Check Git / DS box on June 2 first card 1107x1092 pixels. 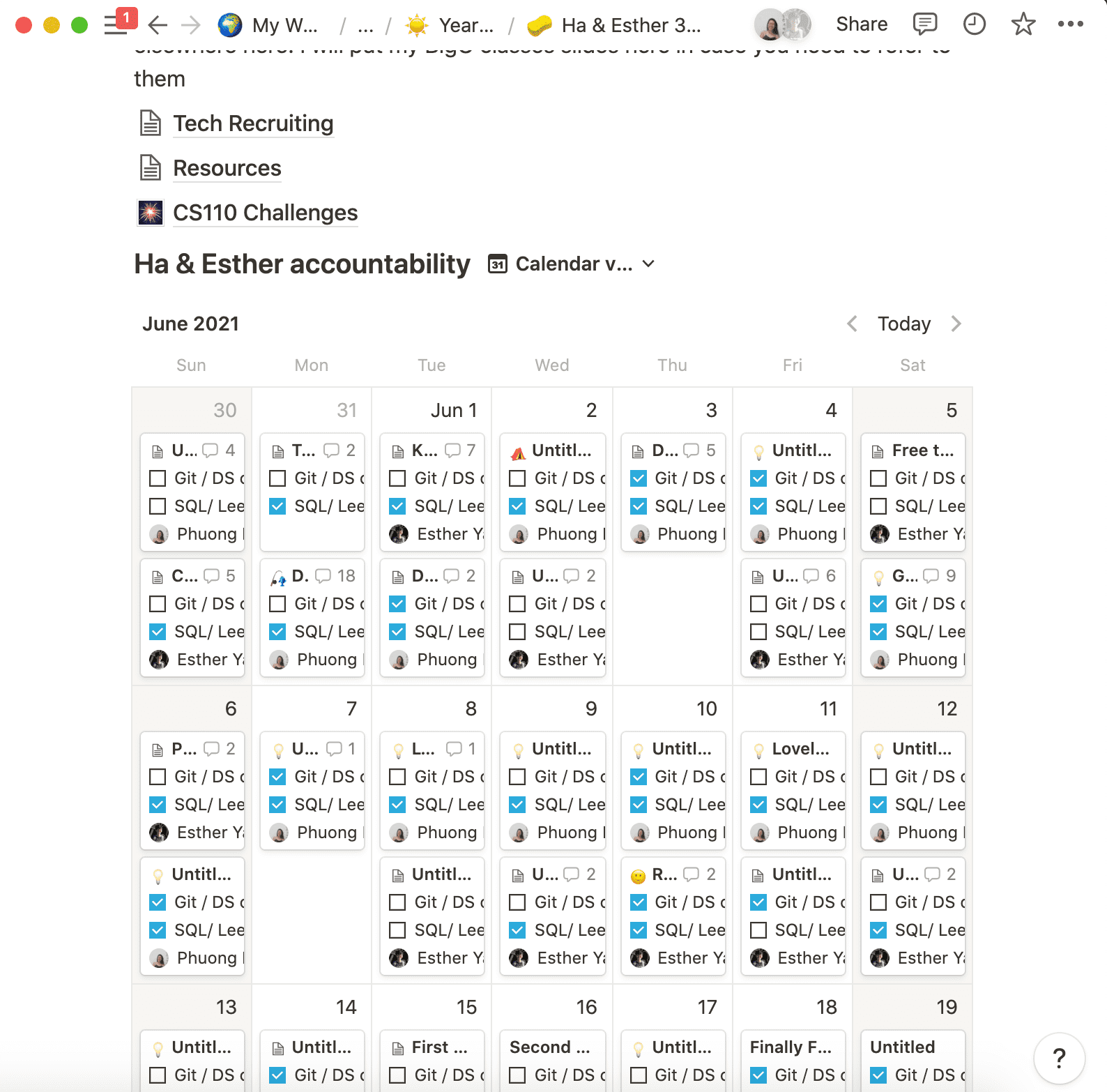[517, 478]
